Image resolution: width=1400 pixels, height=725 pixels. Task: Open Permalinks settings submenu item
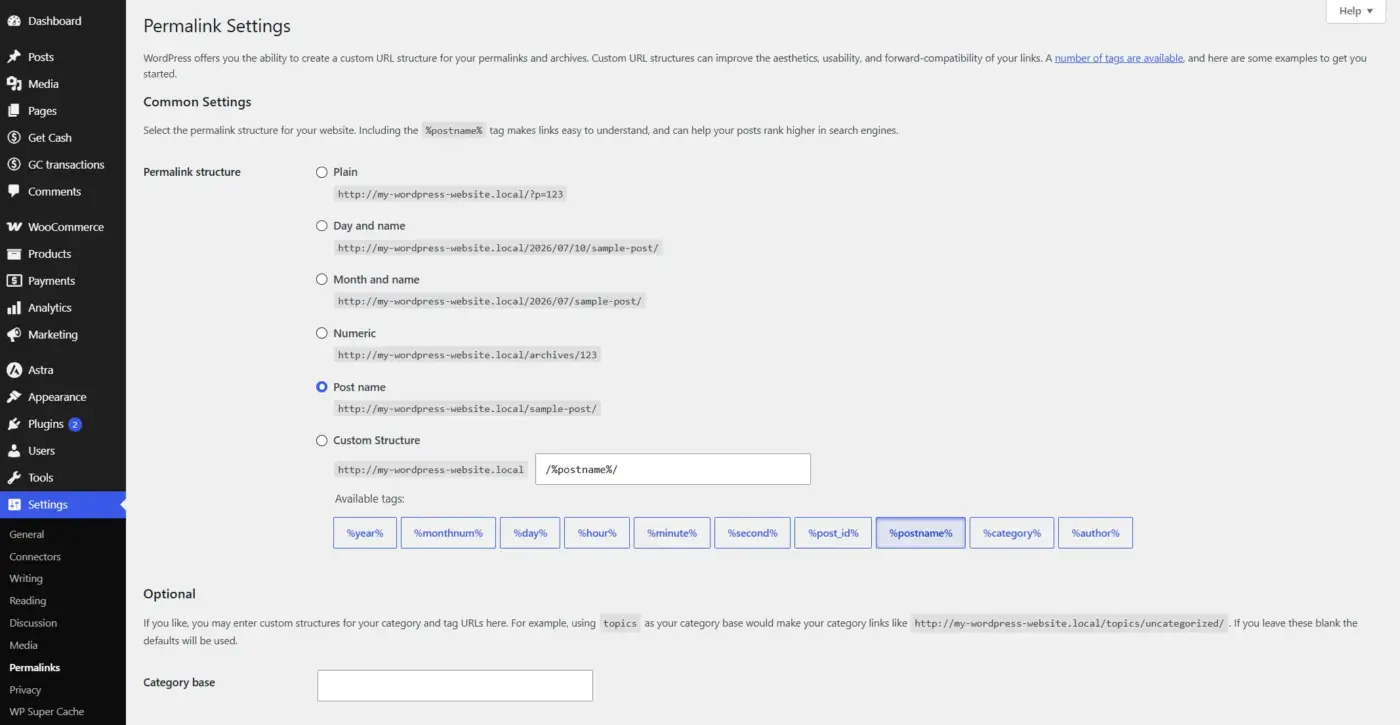[x=35, y=667]
